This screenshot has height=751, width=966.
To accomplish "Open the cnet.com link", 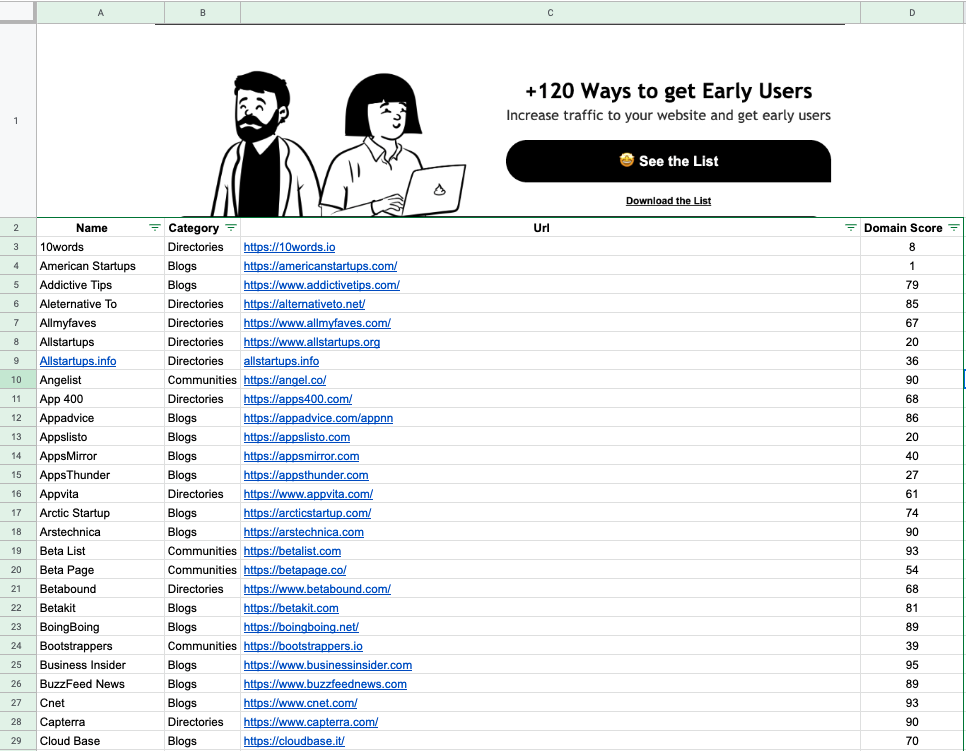I will pos(300,704).
